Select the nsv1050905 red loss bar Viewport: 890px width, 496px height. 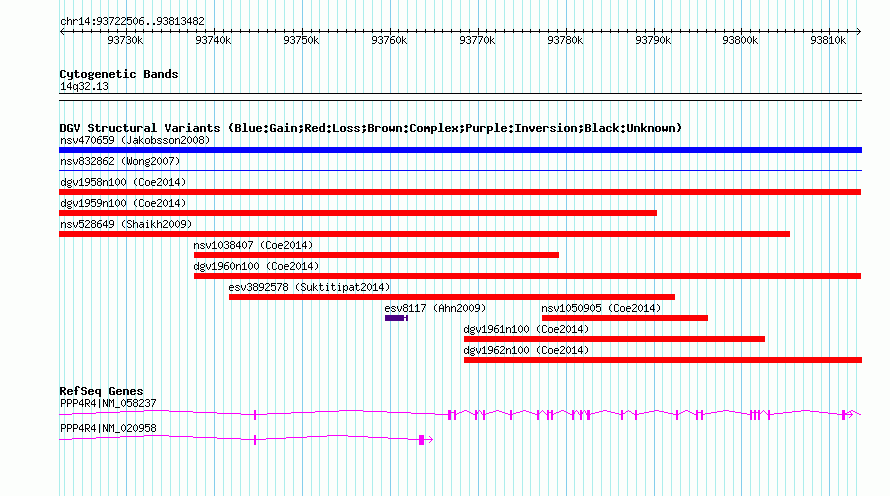coord(625,318)
